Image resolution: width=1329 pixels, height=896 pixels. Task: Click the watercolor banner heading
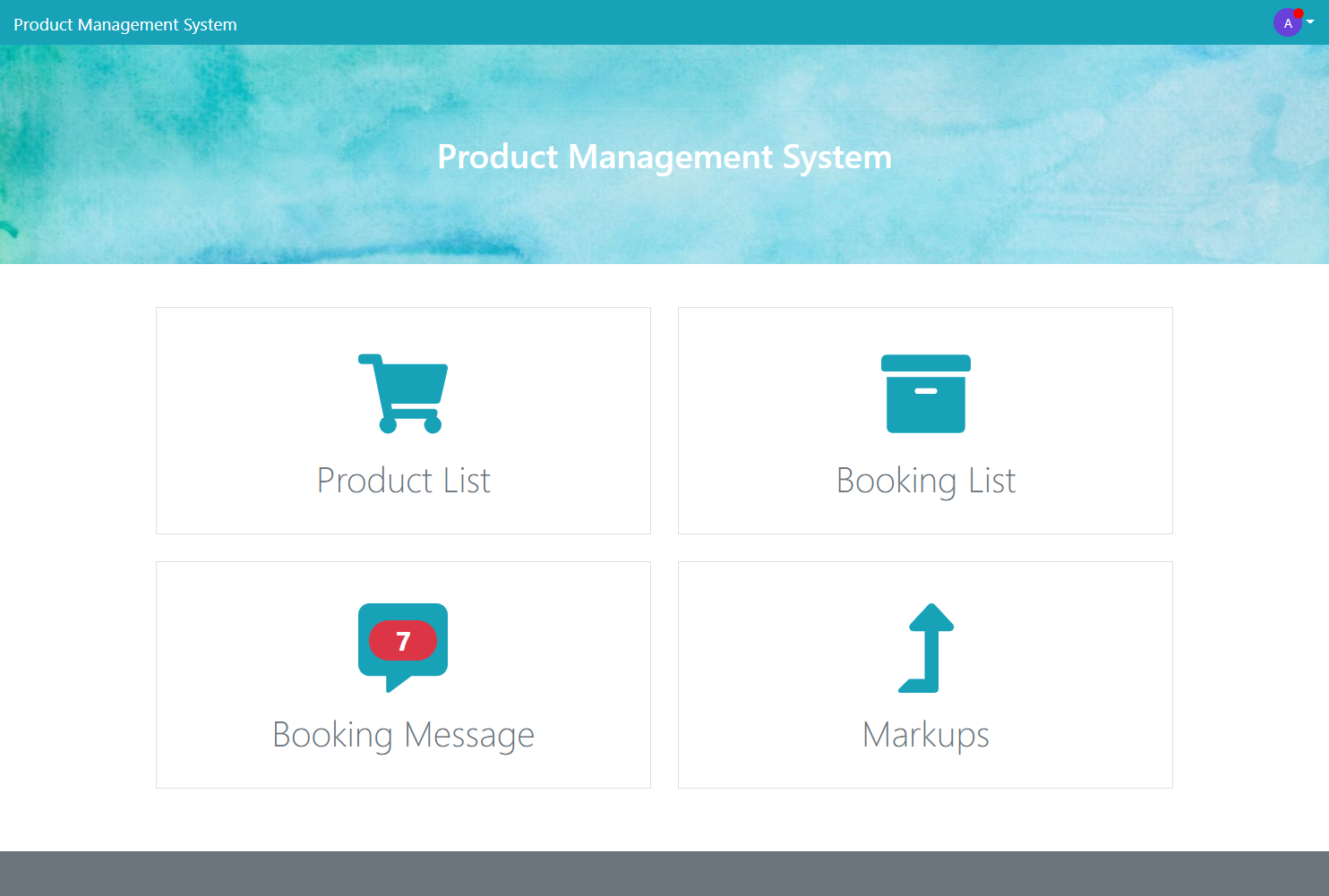[664, 157]
